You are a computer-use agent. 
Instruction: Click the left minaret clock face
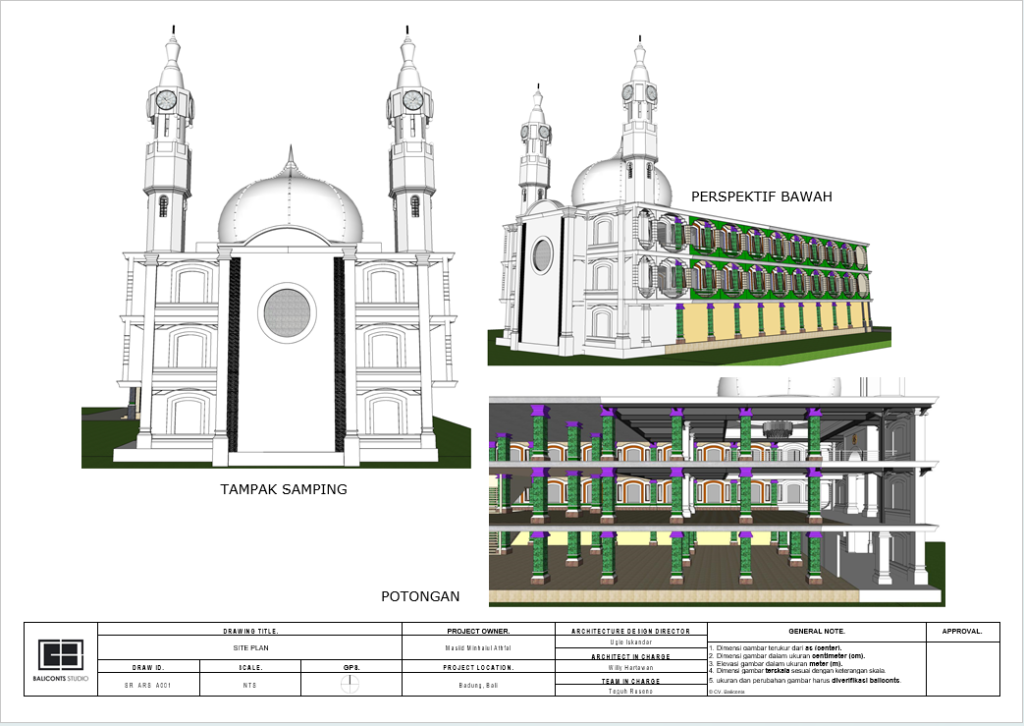[x=166, y=100]
